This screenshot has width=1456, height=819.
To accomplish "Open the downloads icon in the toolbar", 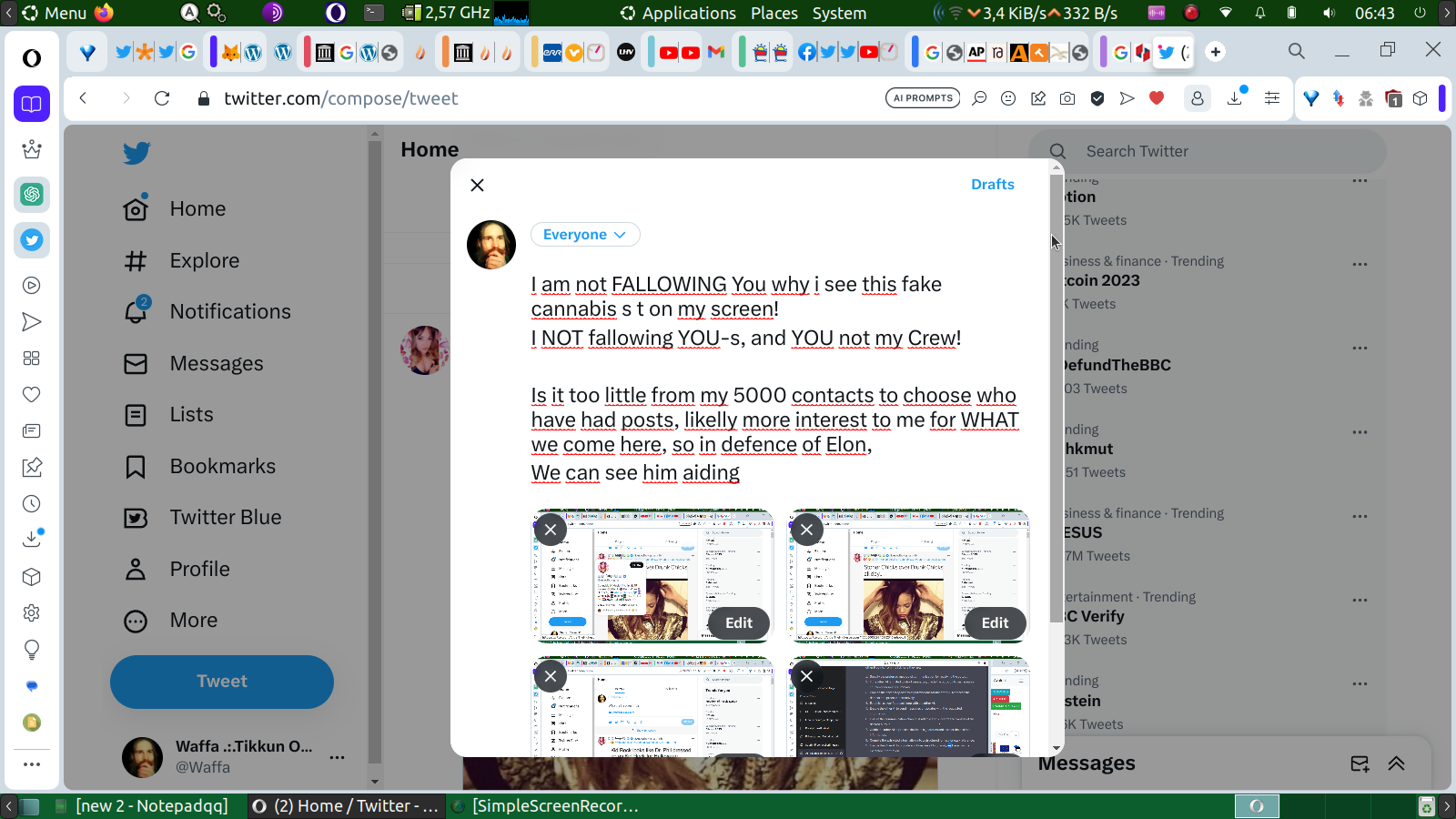I will [x=1235, y=98].
